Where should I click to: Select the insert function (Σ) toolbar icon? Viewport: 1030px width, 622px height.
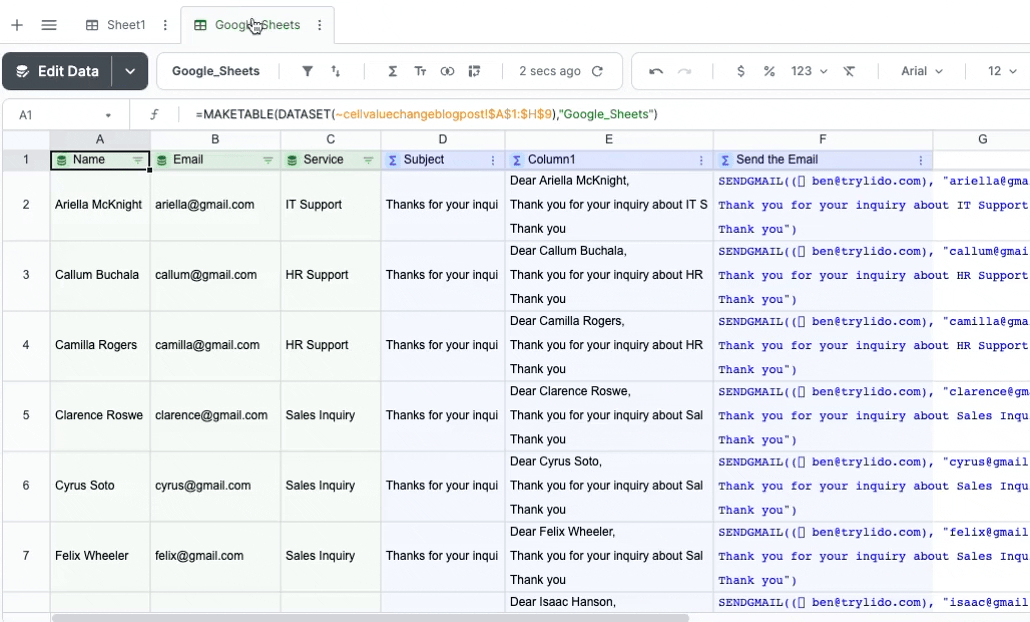(391, 71)
